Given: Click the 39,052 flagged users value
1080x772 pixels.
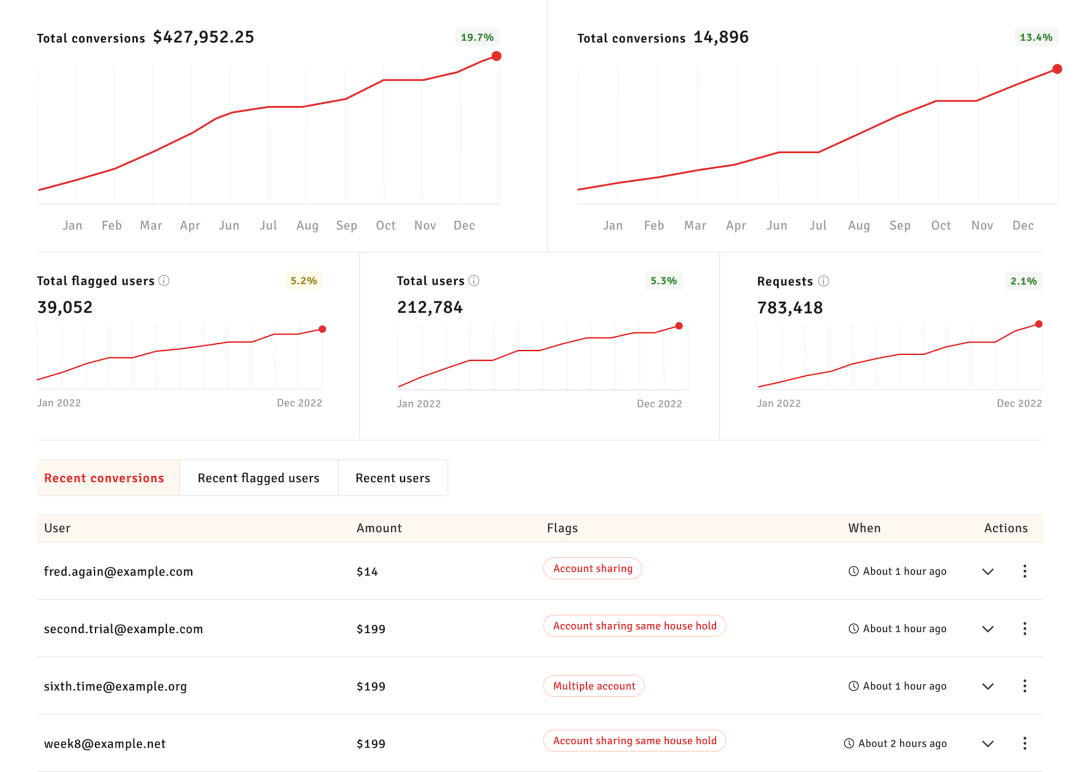Looking at the screenshot, I should coord(65,307).
